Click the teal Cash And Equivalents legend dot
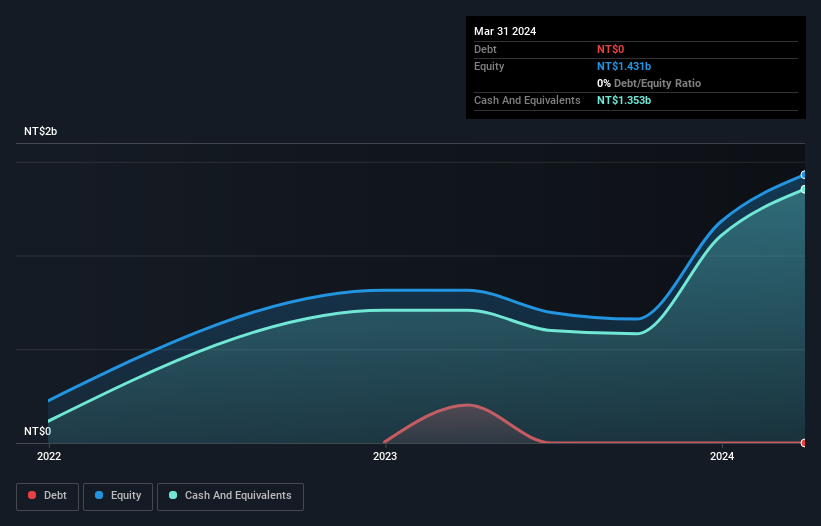This screenshot has height=526, width=821. (x=173, y=495)
